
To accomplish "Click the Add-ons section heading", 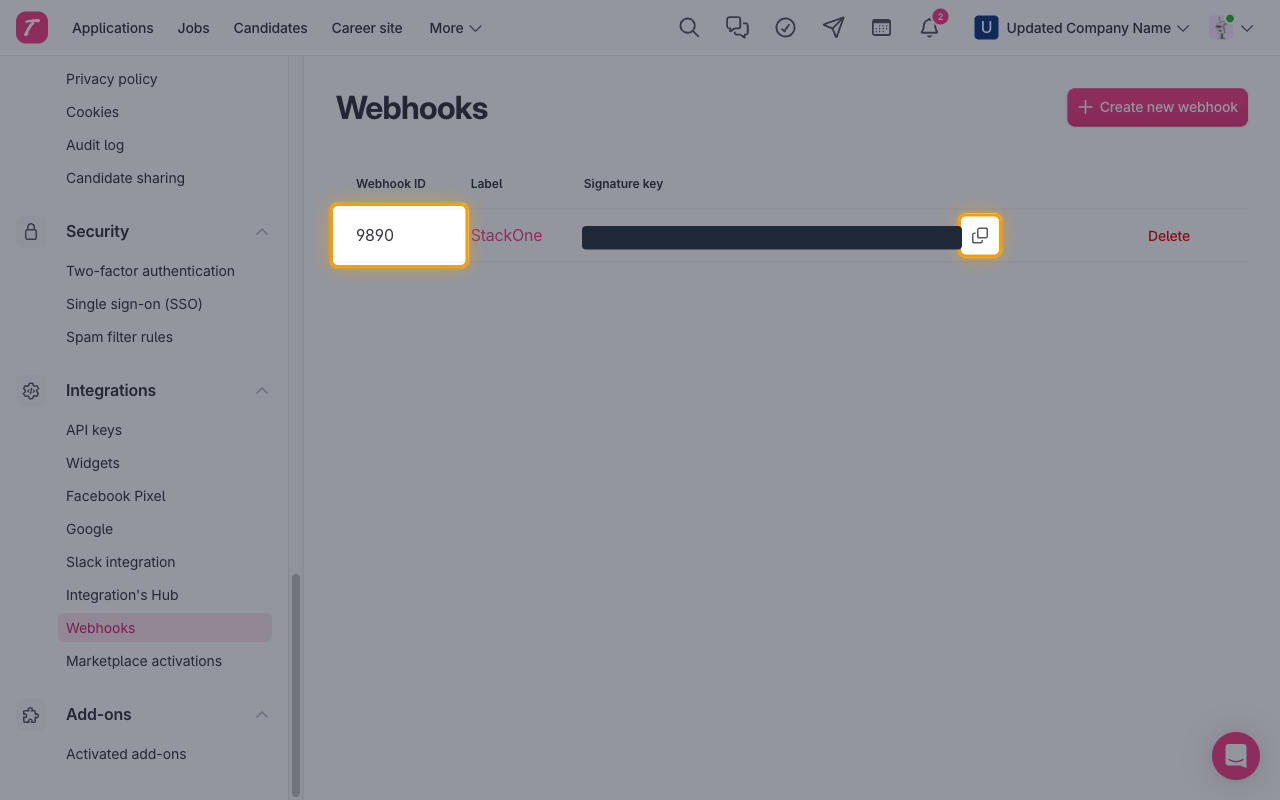I will click(x=99, y=715).
